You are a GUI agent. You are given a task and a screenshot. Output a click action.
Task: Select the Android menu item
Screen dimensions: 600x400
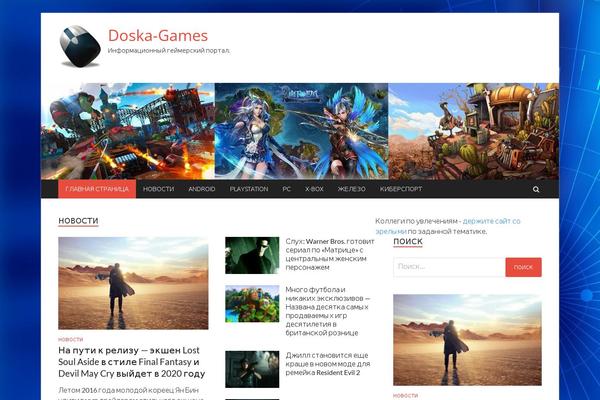(x=202, y=189)
